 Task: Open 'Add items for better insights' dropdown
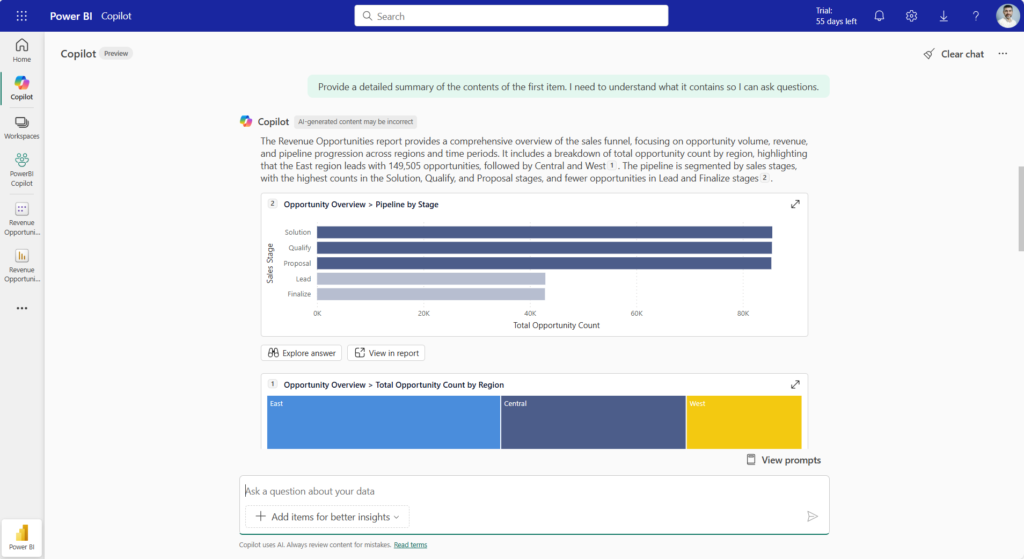point(327,516)
